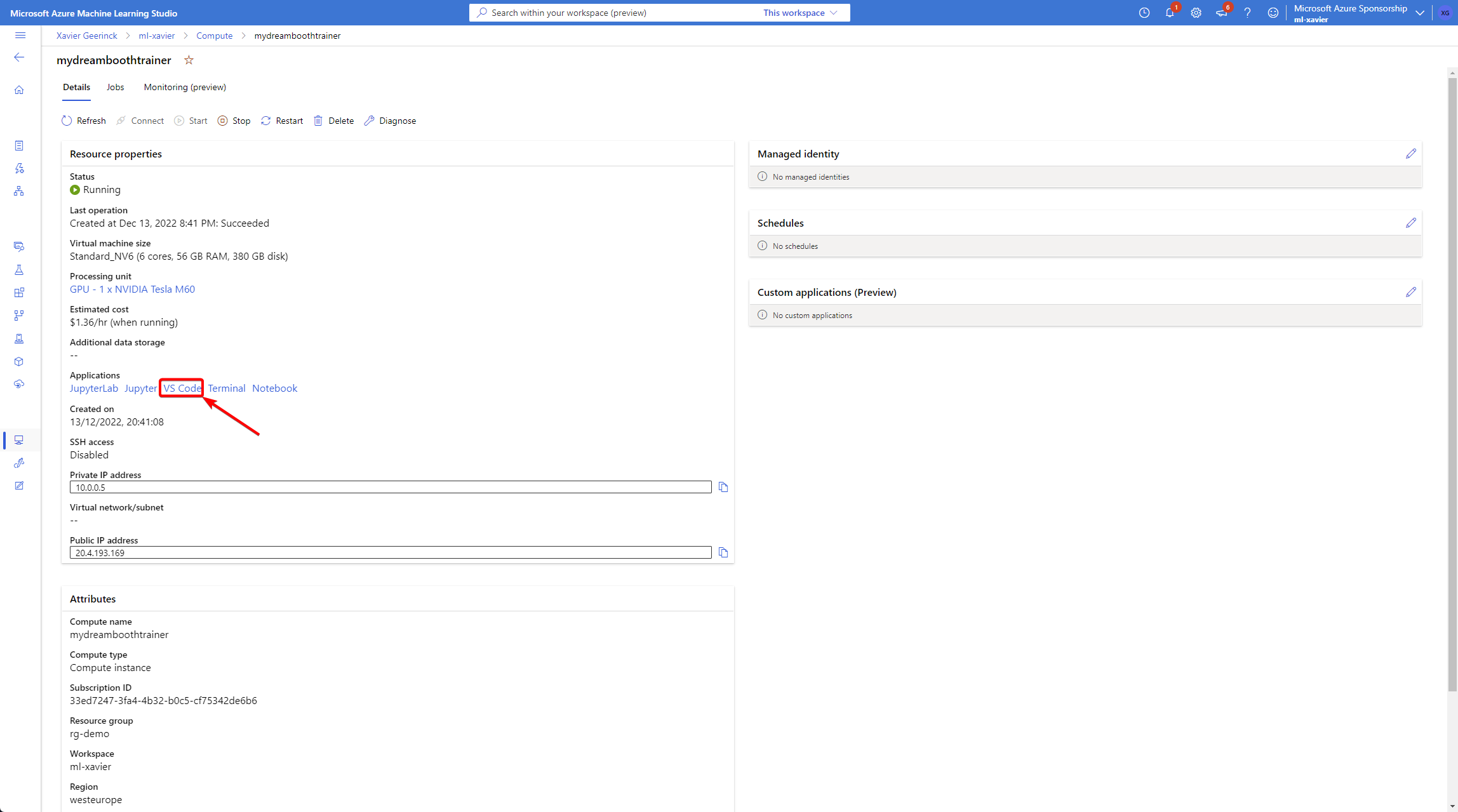
Task: Copy the Public IP address
Action: (x=723, y=552)
